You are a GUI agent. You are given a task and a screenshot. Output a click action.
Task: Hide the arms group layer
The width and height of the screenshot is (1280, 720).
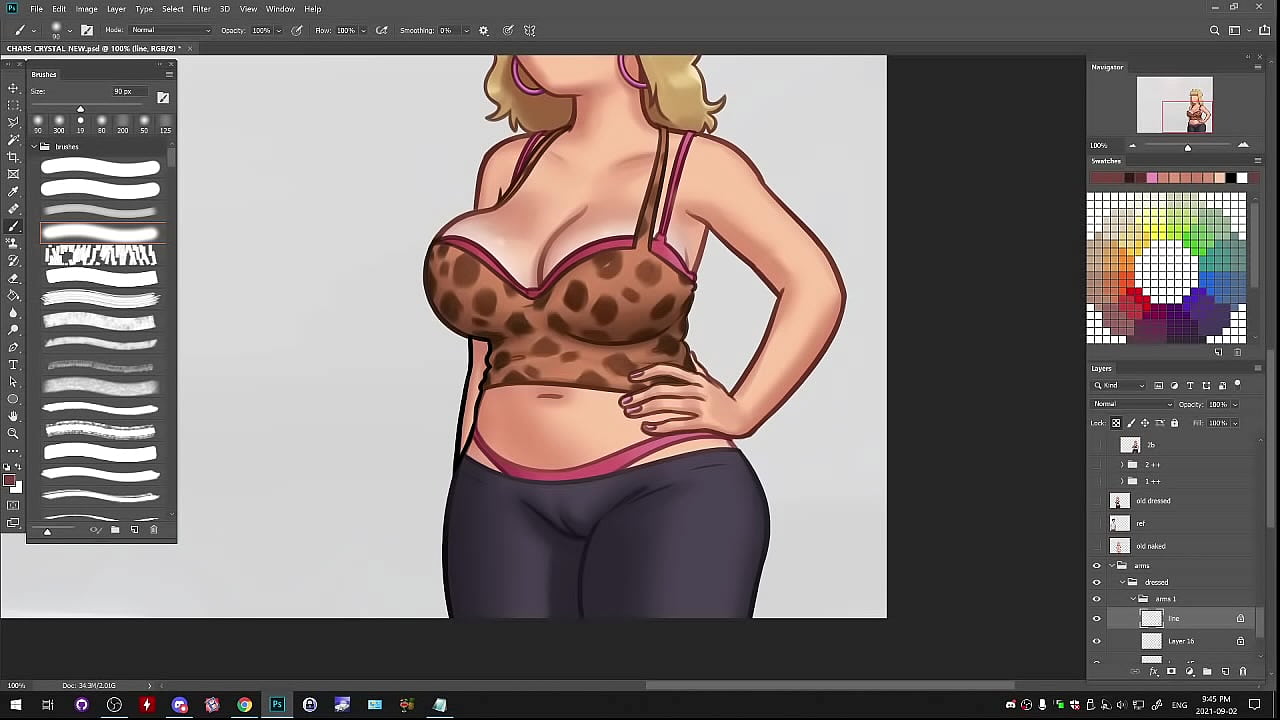(1096, 566)
